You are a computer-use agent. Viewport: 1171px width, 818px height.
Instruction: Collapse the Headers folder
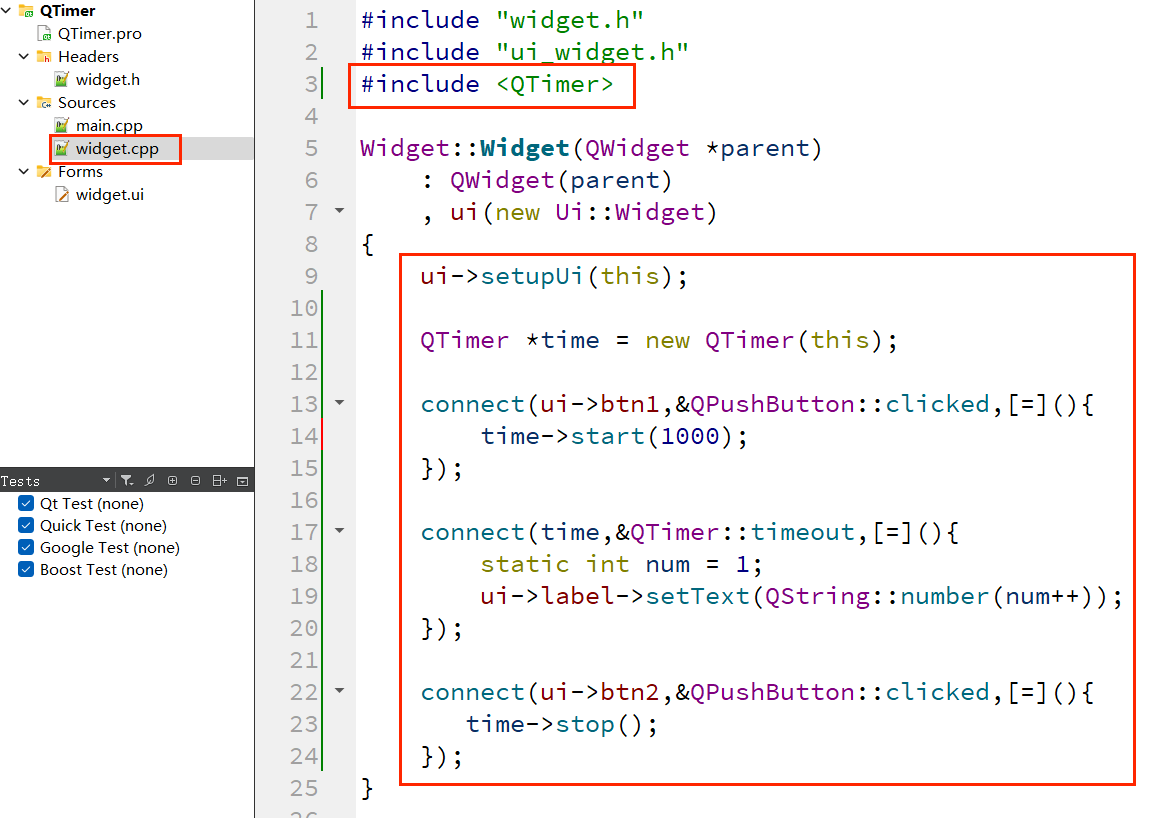24,56
